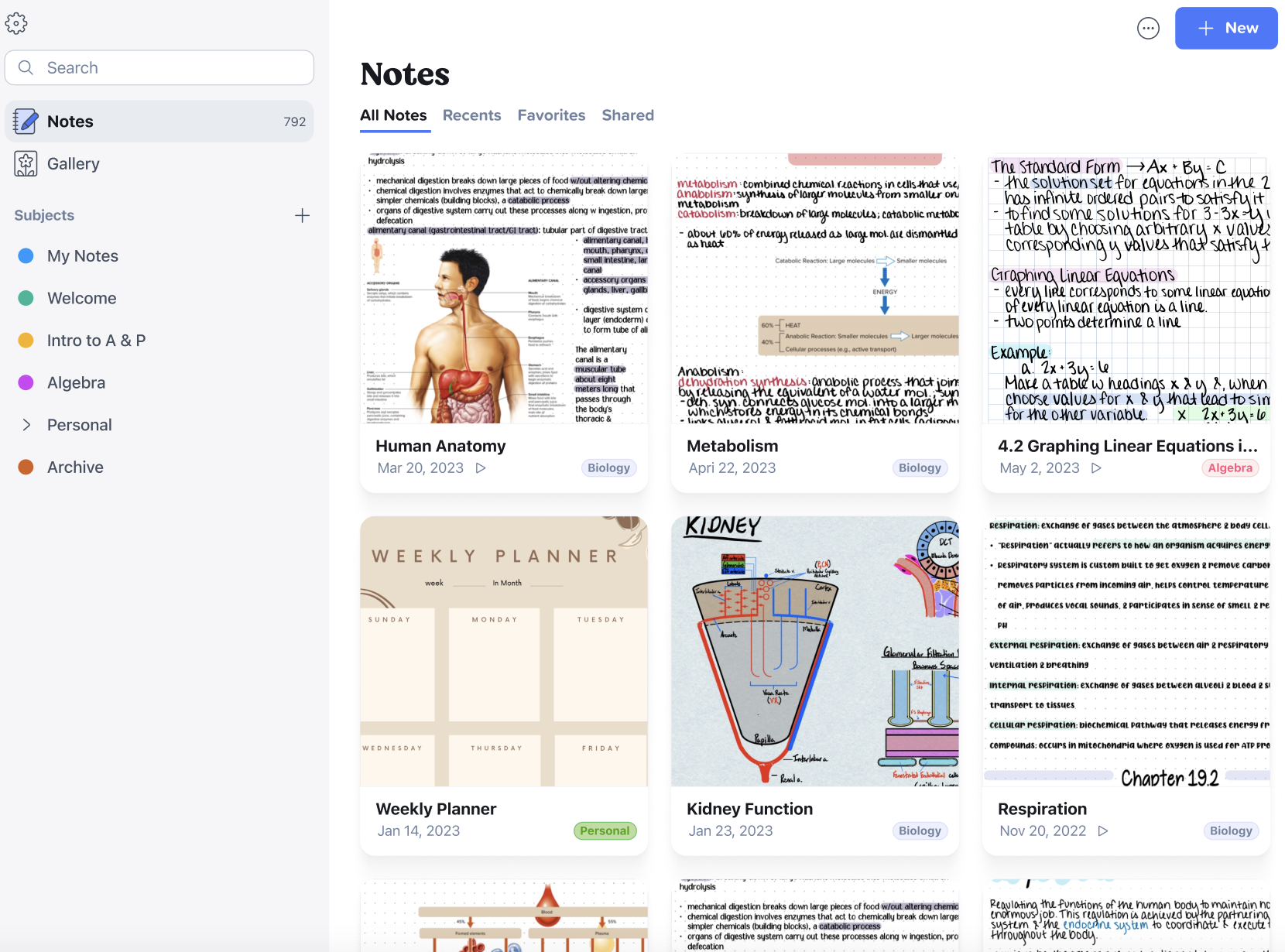The width and height of the screenshot is (1285, 952).
Task: Play audio recording on Human Anatomy note
Action: pyautogui.click(x=481, y=467)
